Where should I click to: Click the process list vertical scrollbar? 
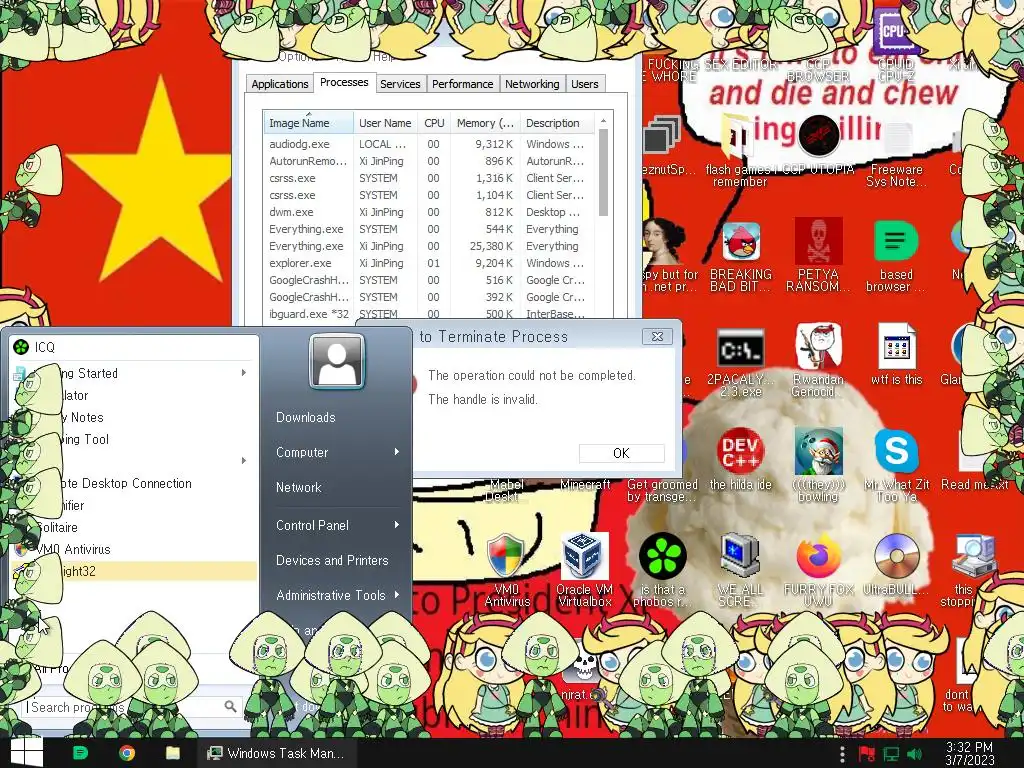tap(603, 173)
